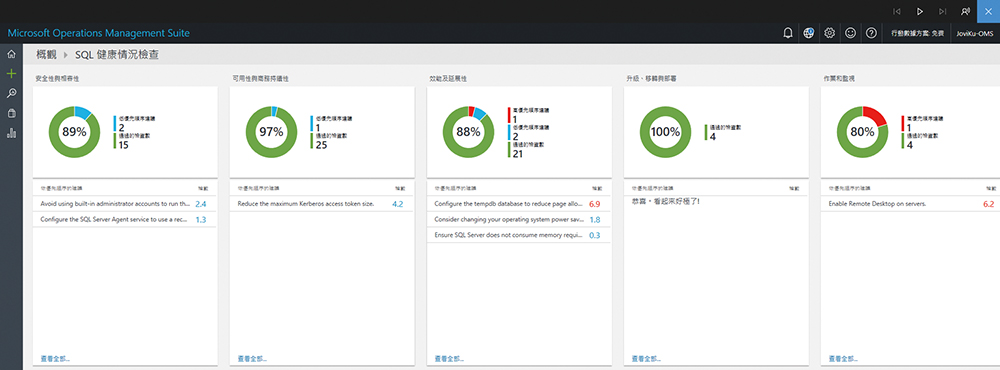1000x370 pixels.
Task: Click the green legend count 15
Action: (x=124, y=145)
